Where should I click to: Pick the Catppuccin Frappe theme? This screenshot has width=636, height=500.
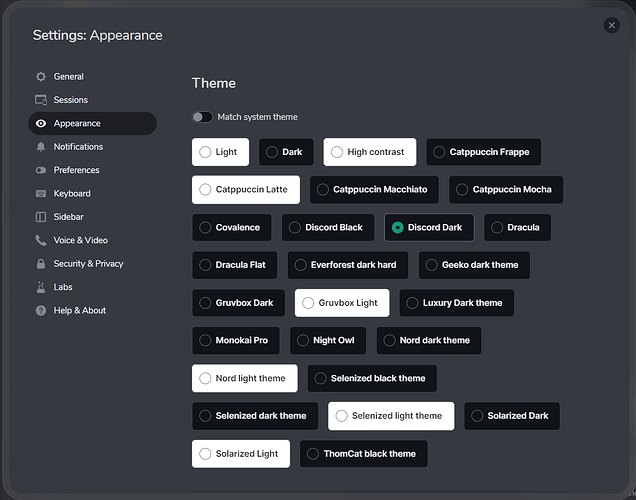(x=483, y=152)
